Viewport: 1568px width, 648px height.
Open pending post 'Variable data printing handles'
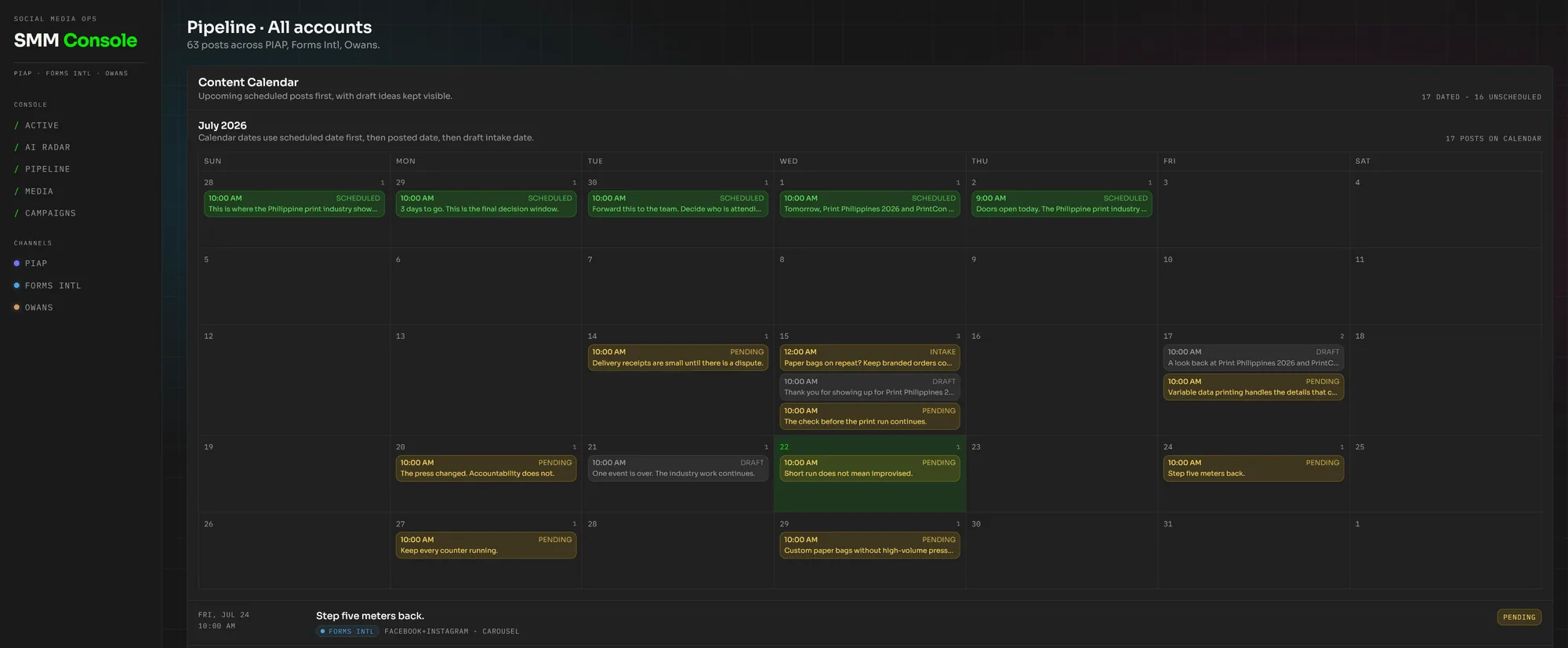(1254, 387)
